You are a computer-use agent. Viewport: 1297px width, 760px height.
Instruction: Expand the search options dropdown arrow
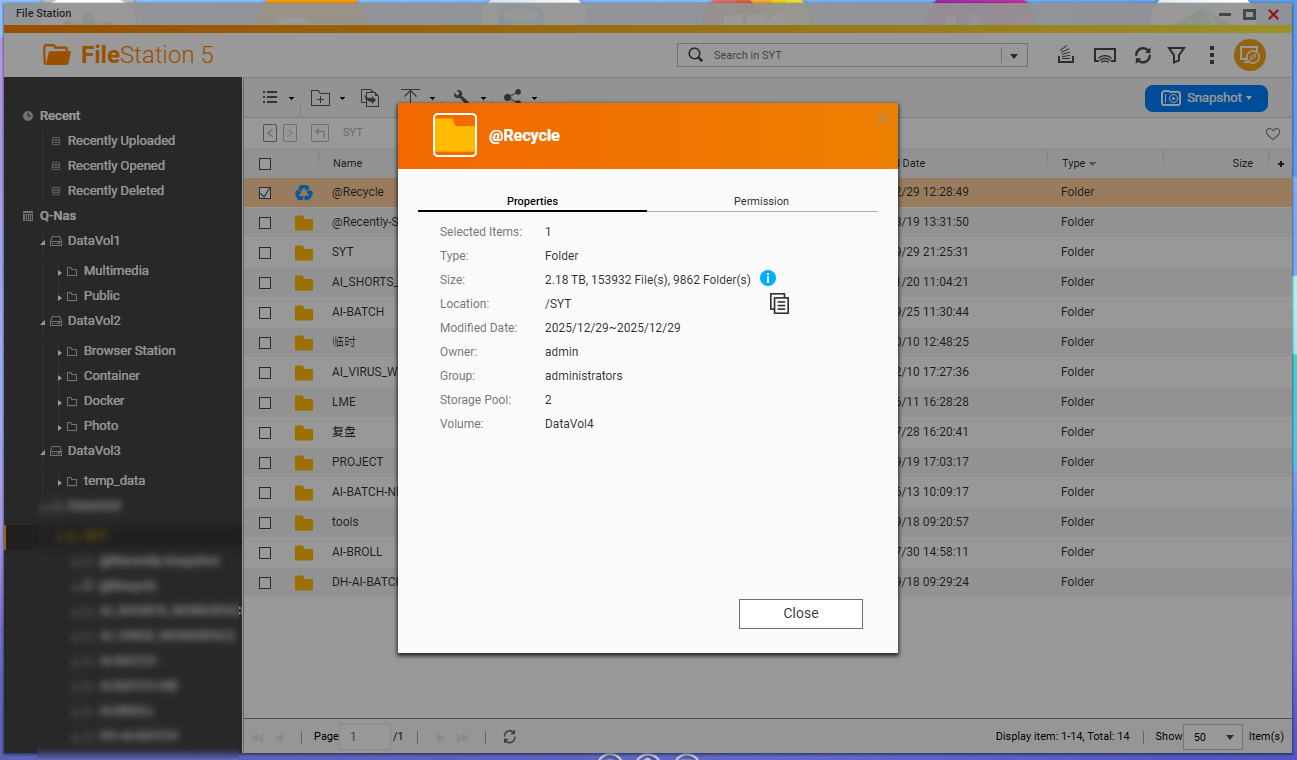(1015, 56)
